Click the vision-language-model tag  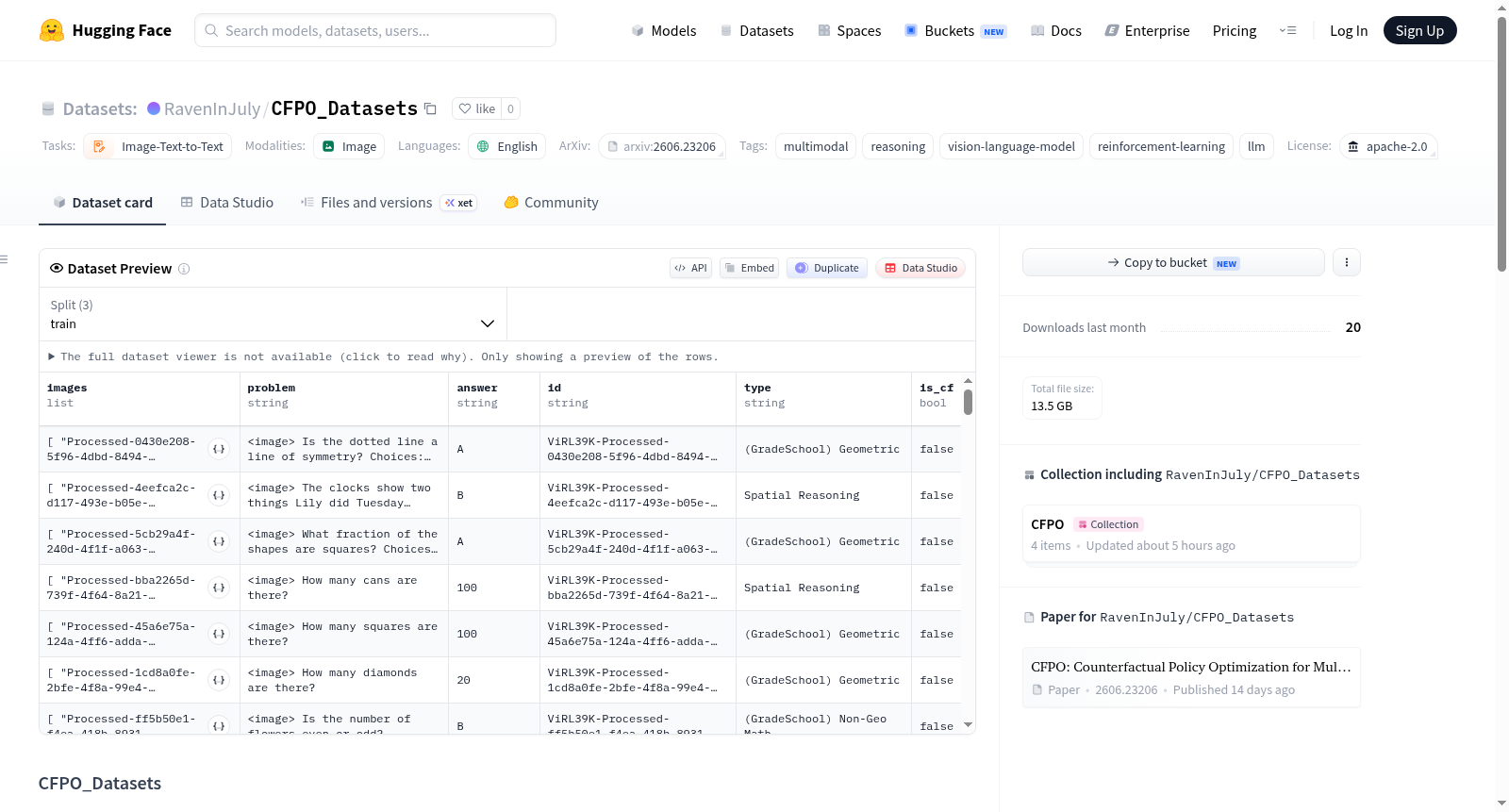point(1011,146)
